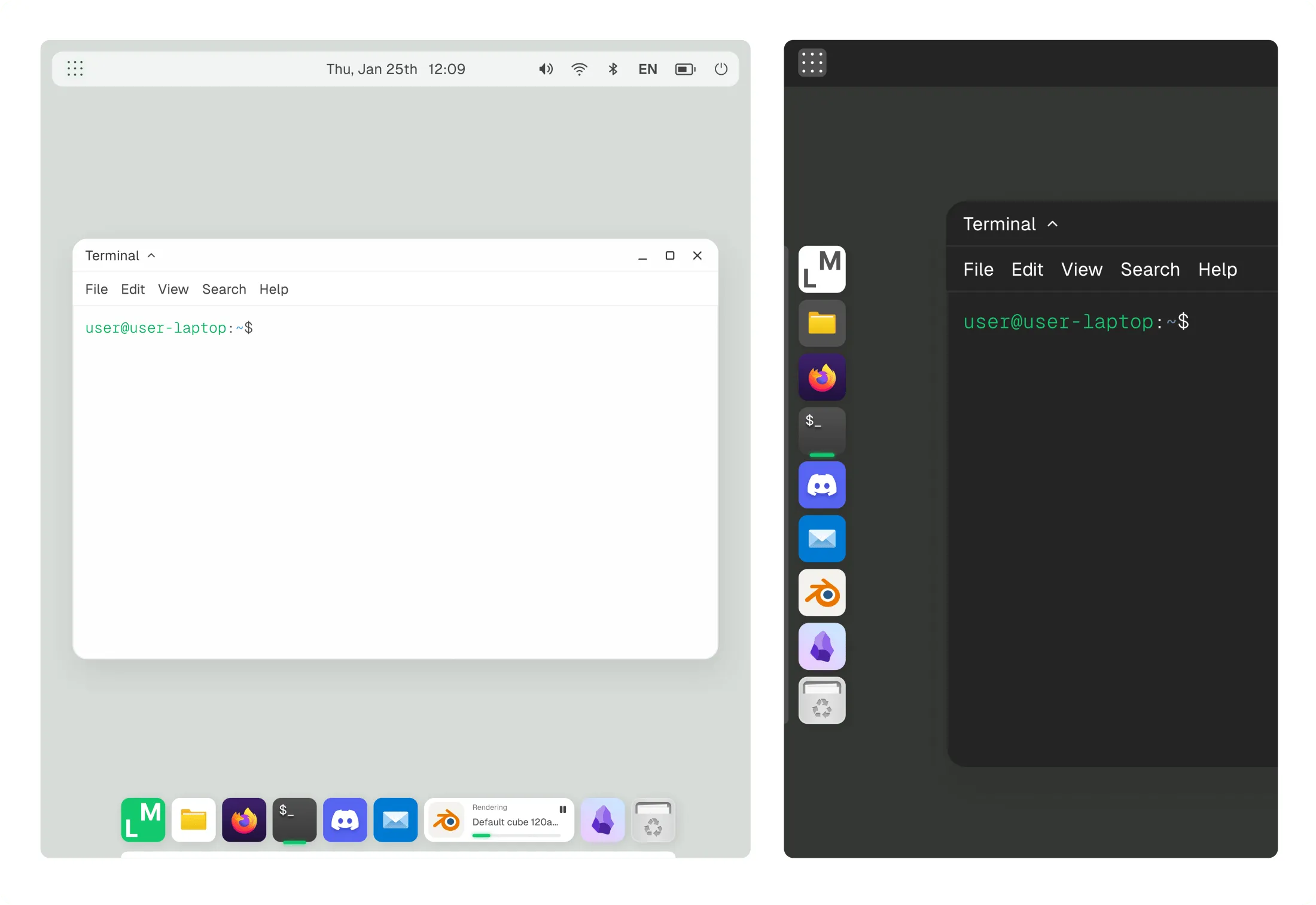Click the rendering progress bar in dock
Screen dimensions: 1316x905
point(516,836)
